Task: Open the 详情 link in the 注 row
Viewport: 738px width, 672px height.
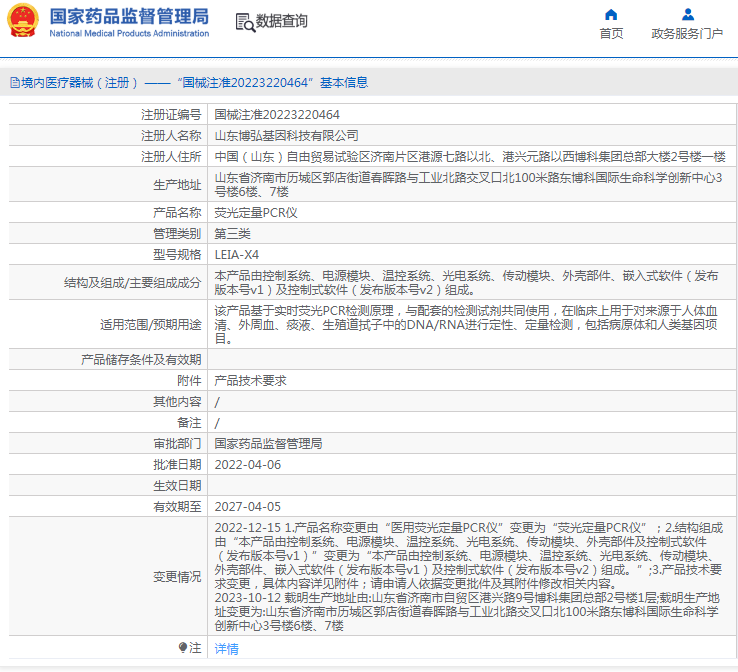Action: tap(227, 648)
